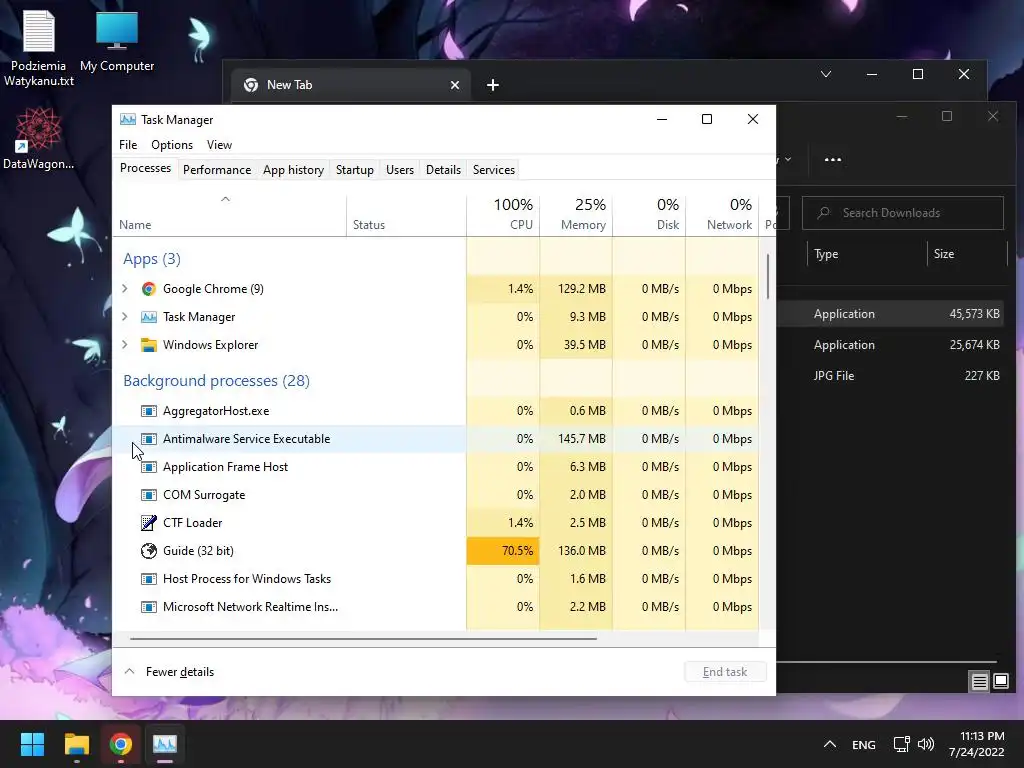Select the My Computer desktop icon

pos(117,41)
